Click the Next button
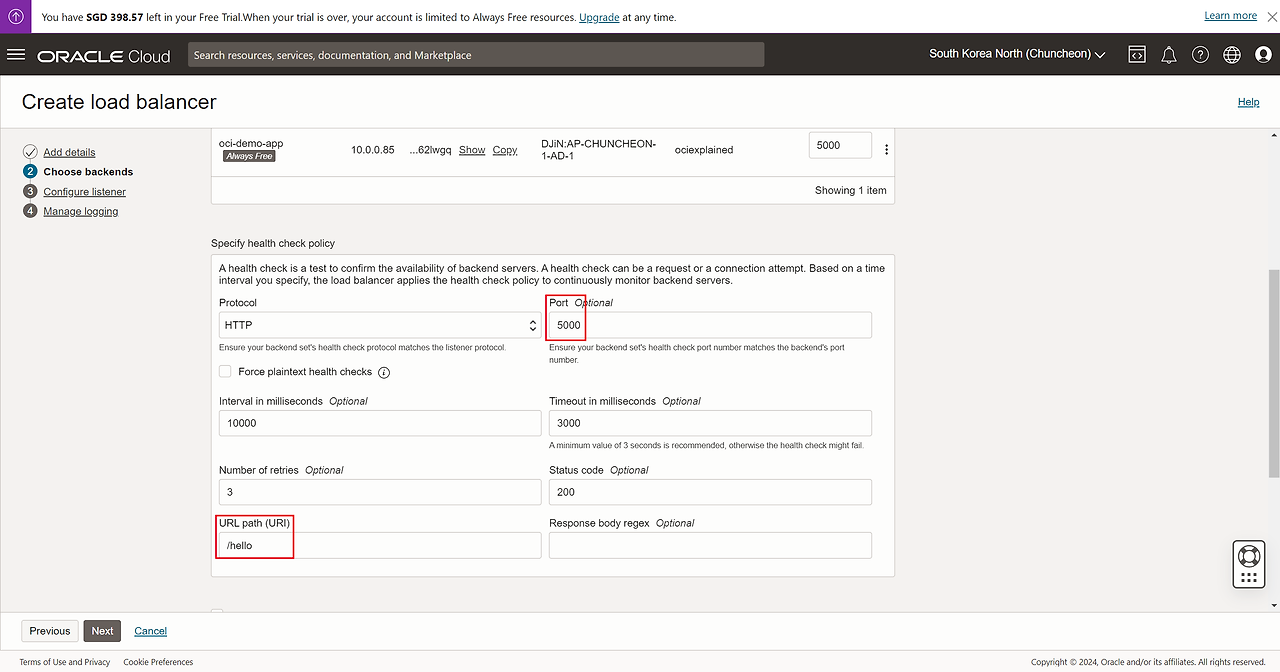The image size is (1280, 672). [102, 631]
